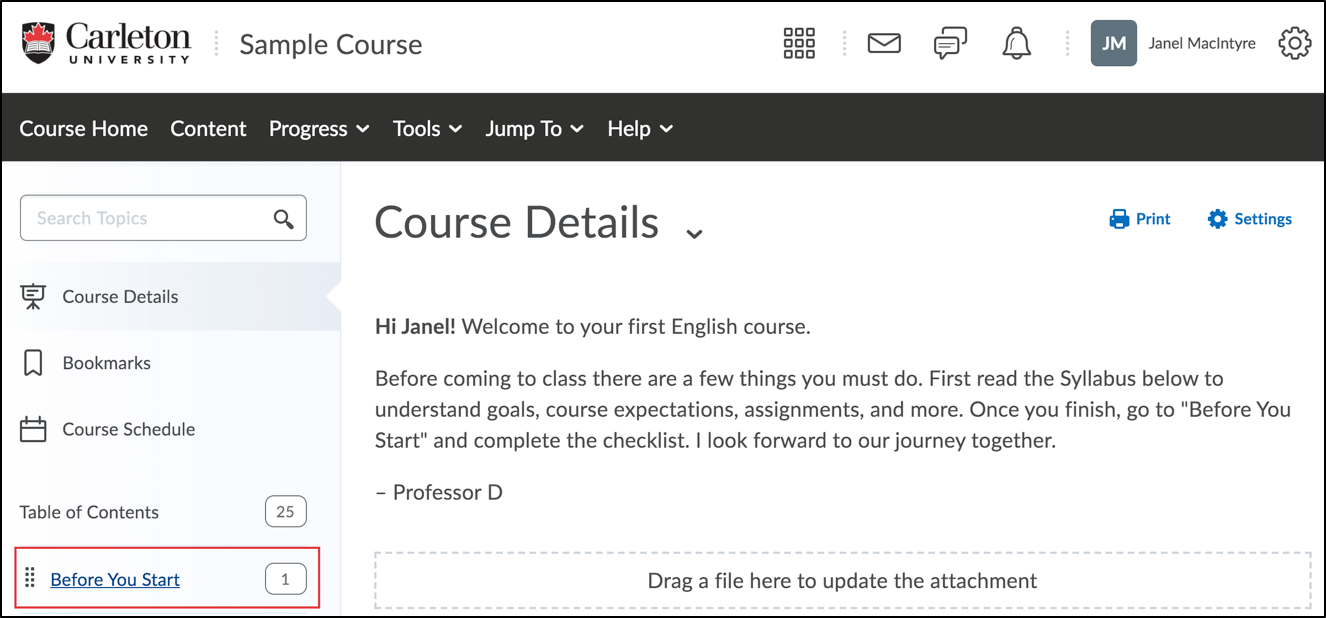Viewport: 1326px width, 618px height.
Task: Expand the Tools dropdown menu
Action: [427, 129]
